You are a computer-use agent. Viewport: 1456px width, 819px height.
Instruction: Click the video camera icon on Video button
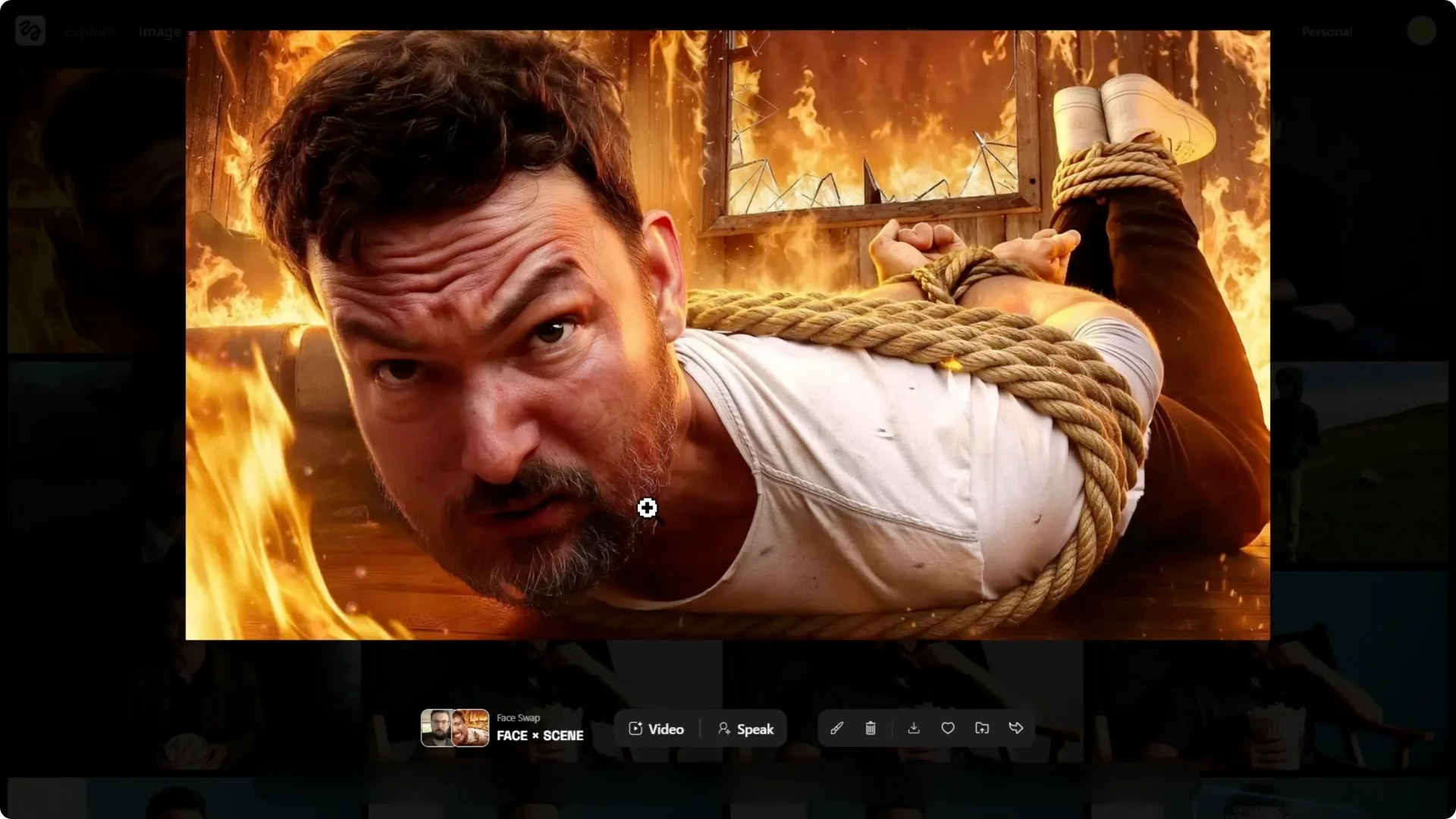click(x=635, y=729)
